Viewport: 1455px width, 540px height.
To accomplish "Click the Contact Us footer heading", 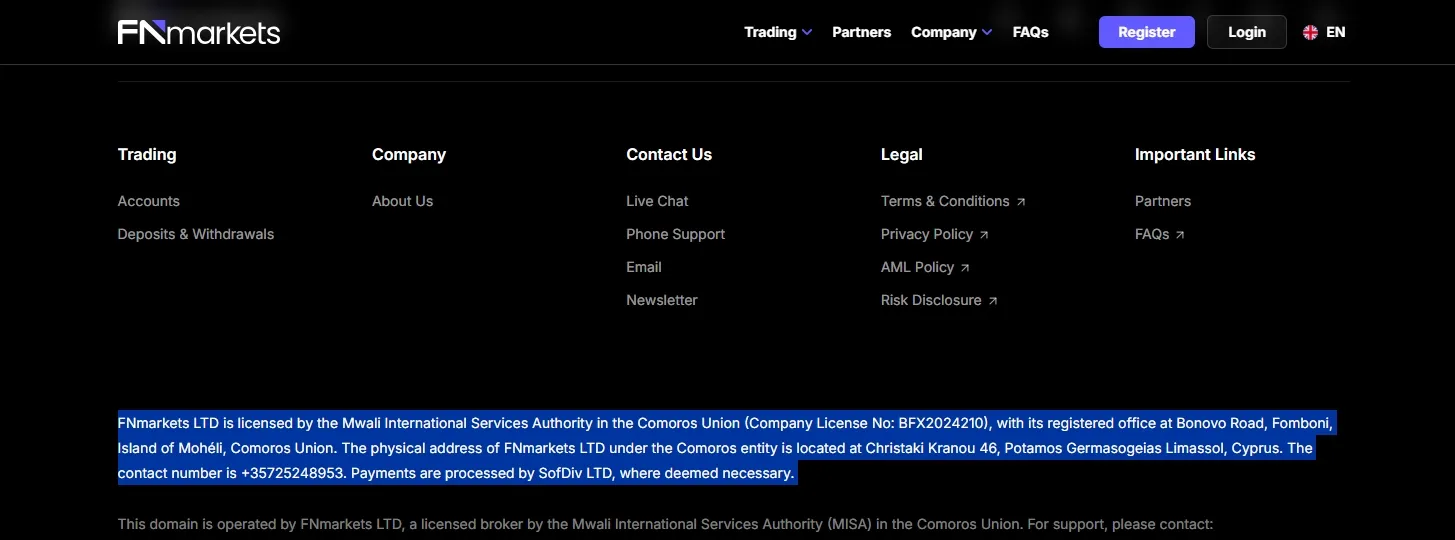I will click(669, 154).
